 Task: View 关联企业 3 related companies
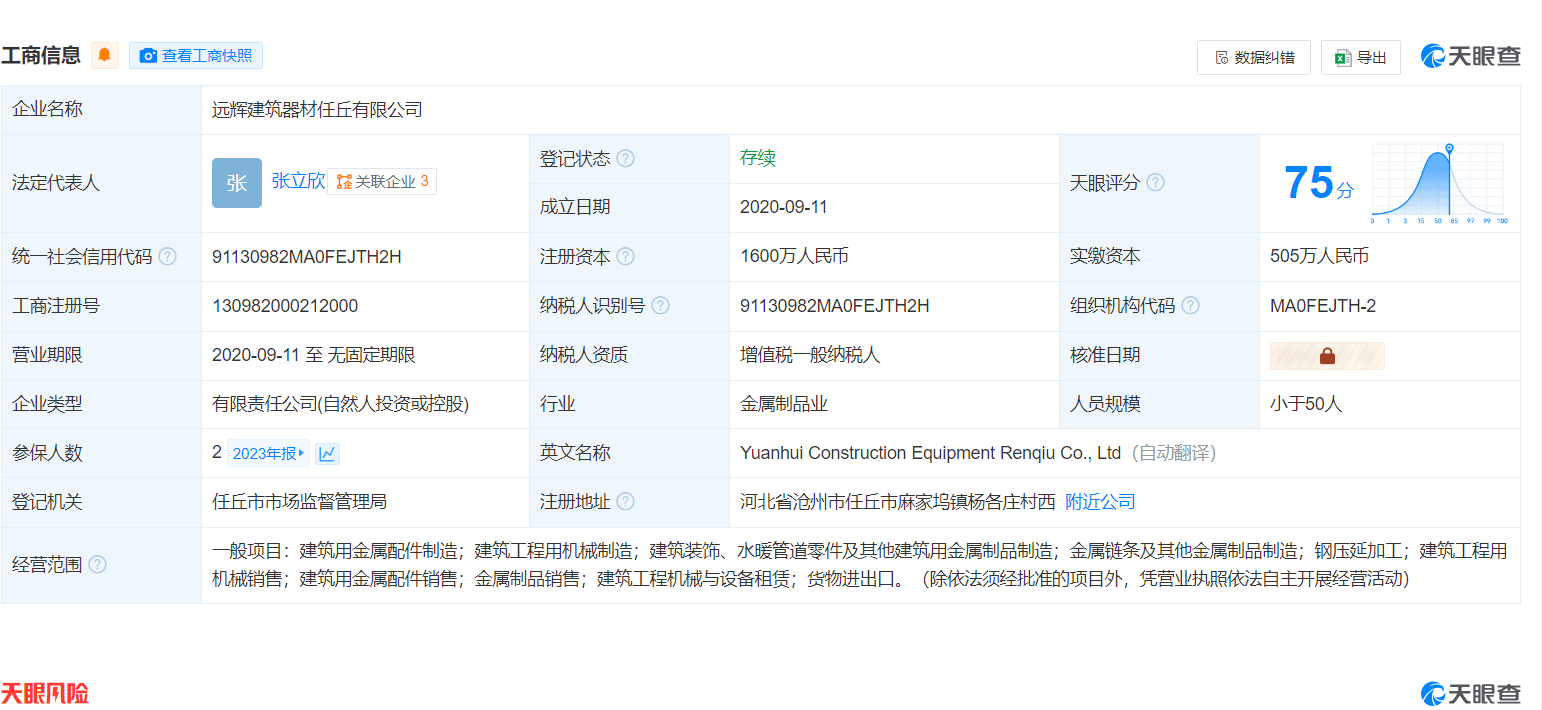pos(382,181)
